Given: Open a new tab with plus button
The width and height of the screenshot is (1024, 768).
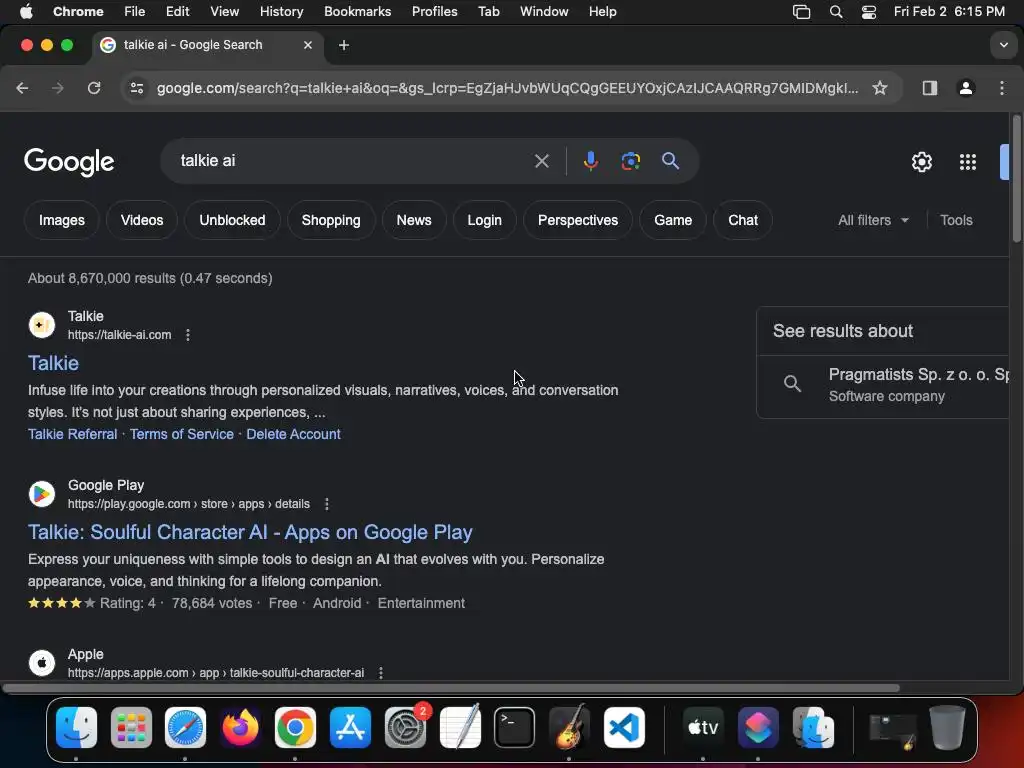Looking at the screenshot, I should point(344,45).
